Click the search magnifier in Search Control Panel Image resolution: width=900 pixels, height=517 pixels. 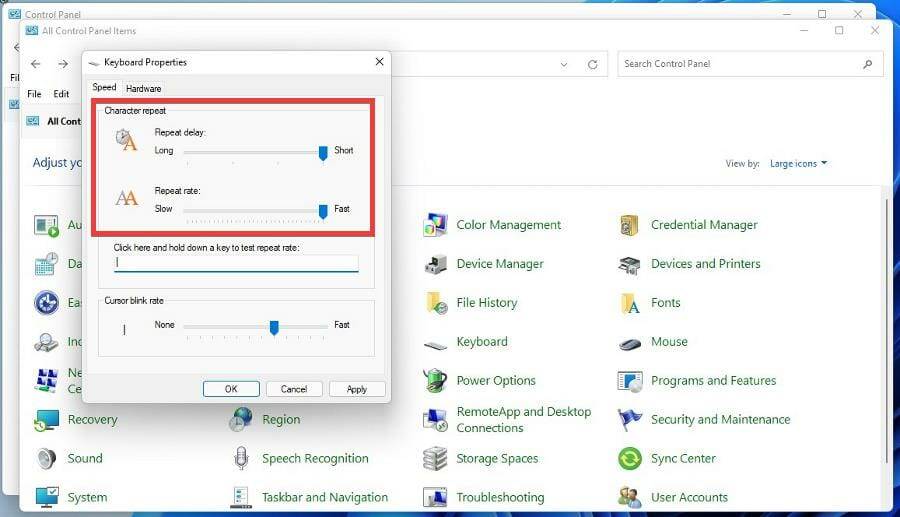[x=867, y=64]
